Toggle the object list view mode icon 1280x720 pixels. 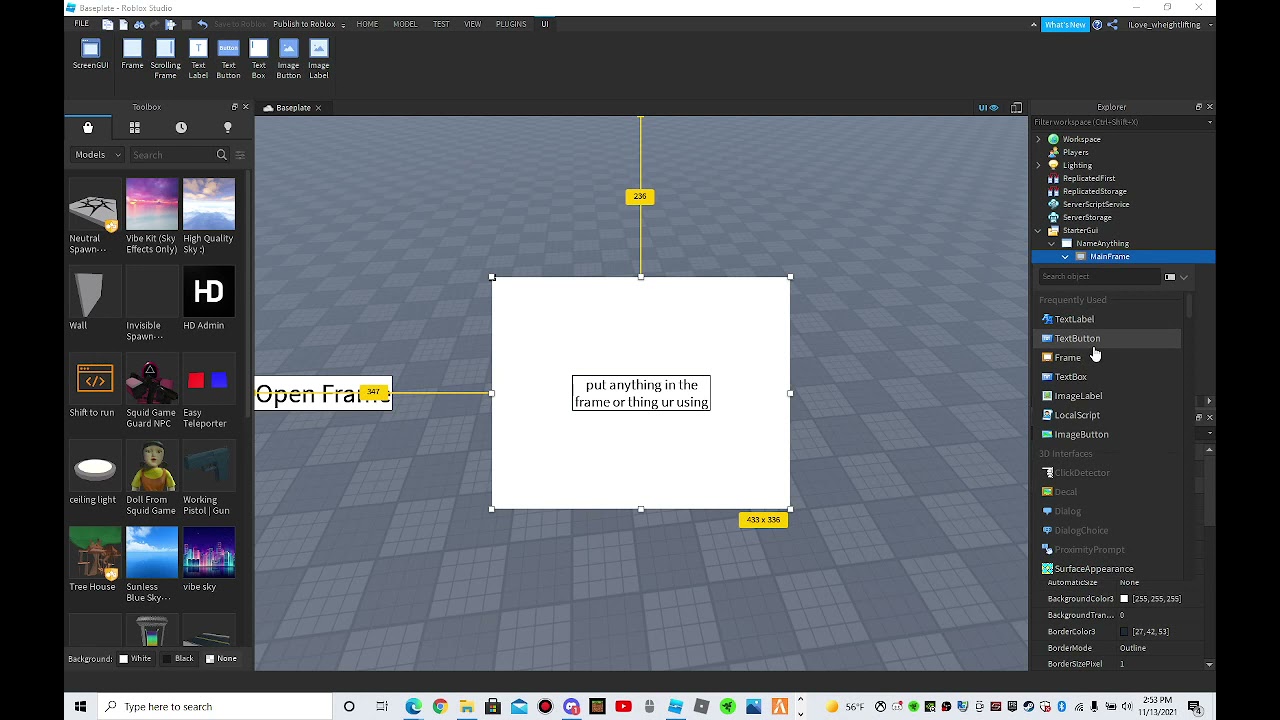[x=1169, y=277]
